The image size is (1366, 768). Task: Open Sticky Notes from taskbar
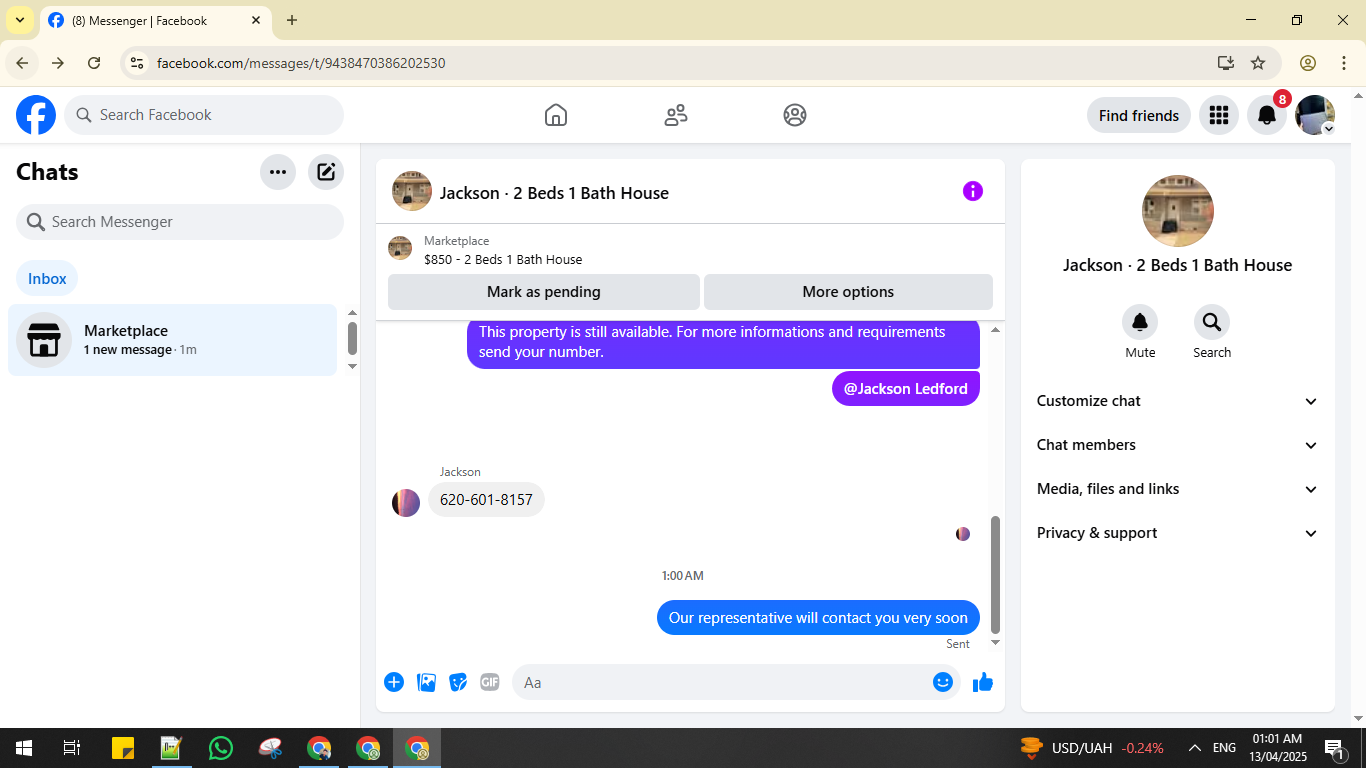(x=123, y=748)
